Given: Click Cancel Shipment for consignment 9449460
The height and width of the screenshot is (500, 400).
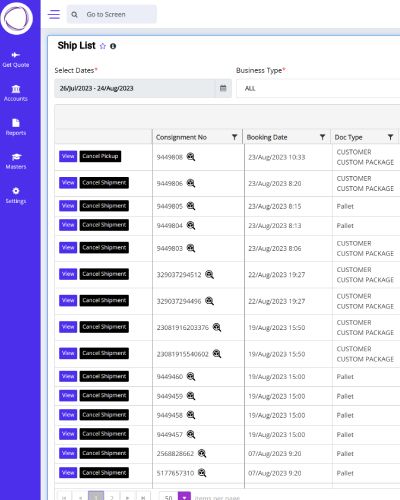Looking at the screenshot, I should (104, 376).
